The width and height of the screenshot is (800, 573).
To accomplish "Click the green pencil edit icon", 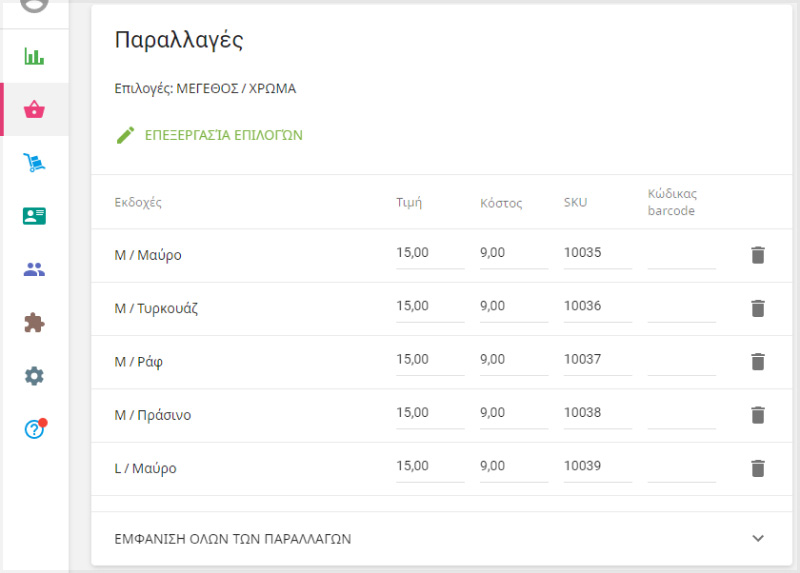I will coord(125,135).
